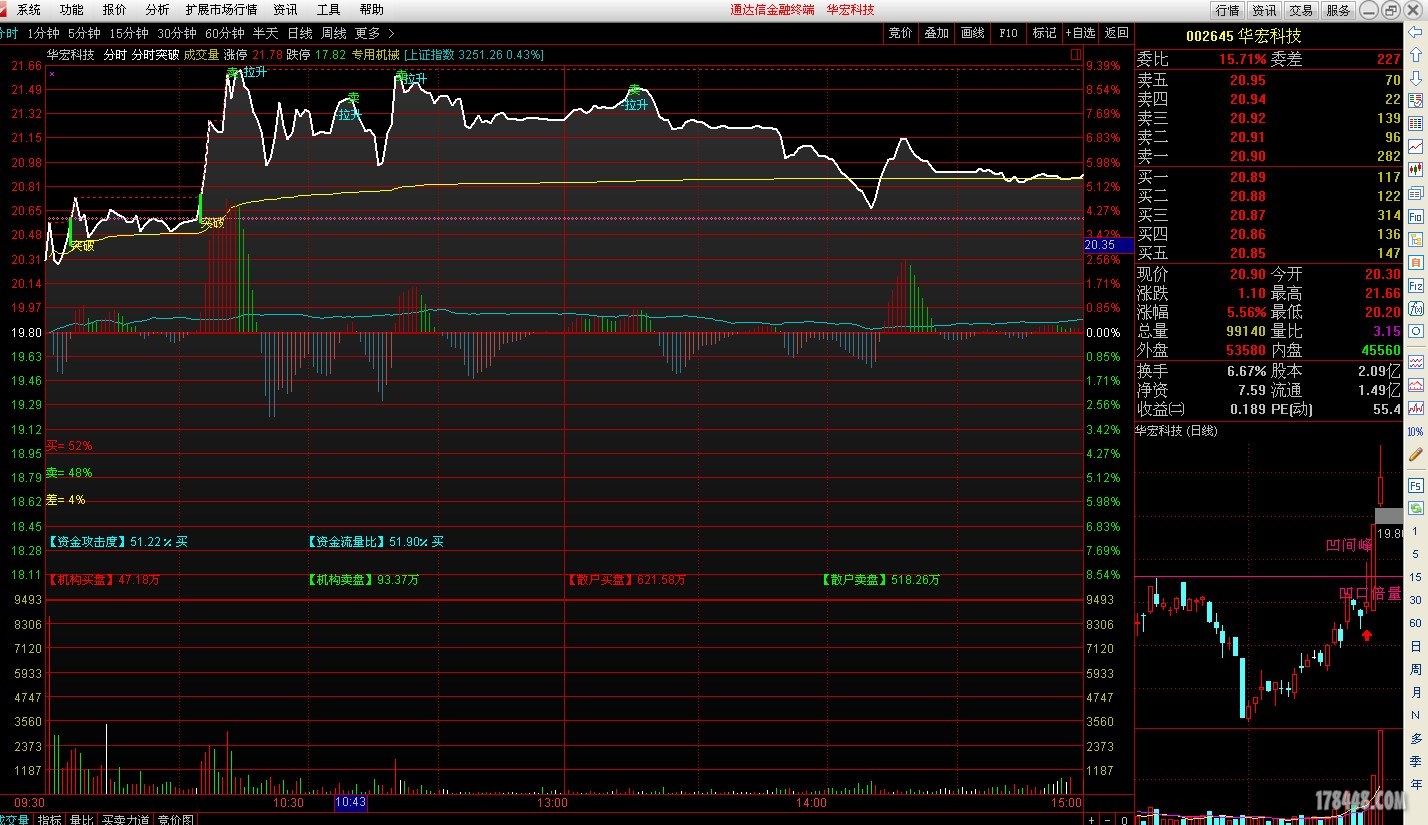Switch to 周线 weekly chart tab

point(333,33)
